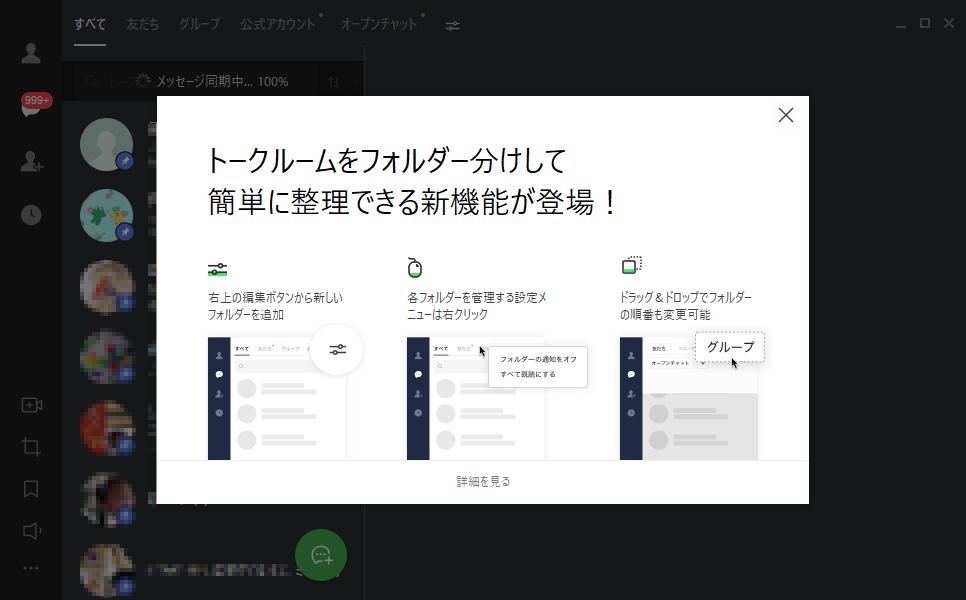Viewport: 966px width, 600px height.
Task: Click the メッセージ同期中 100% progress indicator
Action: click(x=210, y=81)
